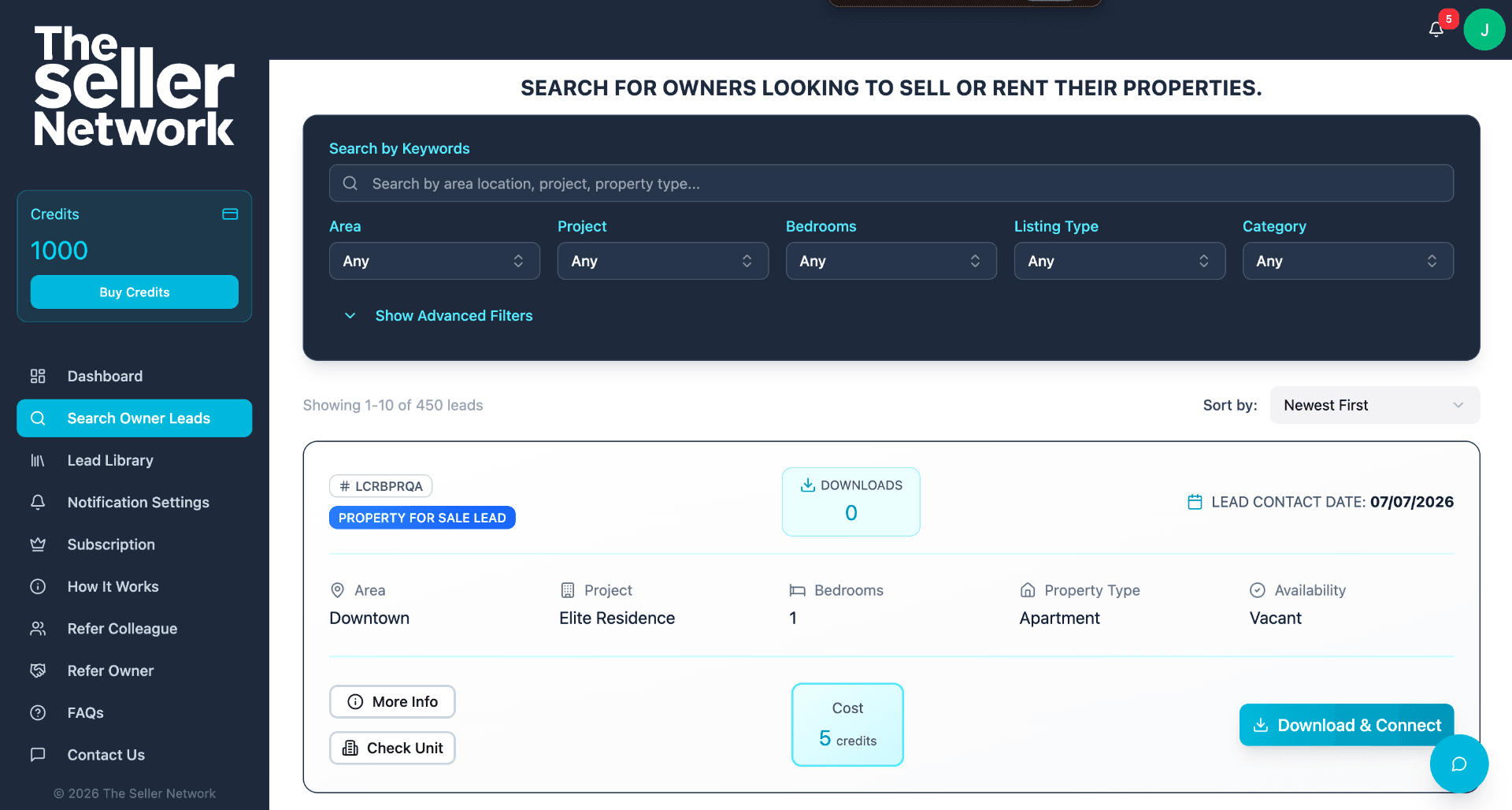Click the How It Works info icon

pyautogui.click(x=38, y=586)
